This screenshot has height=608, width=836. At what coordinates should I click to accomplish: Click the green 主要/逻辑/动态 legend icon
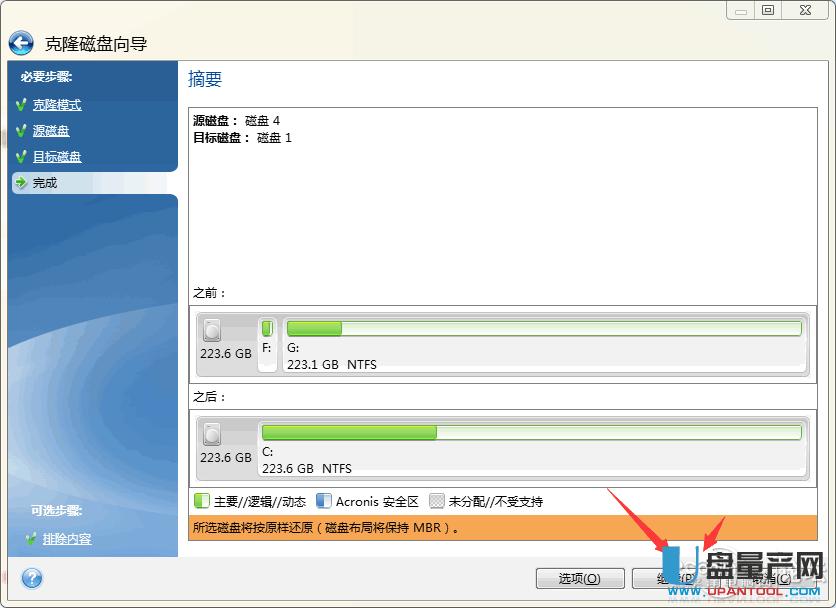(201, 500)
